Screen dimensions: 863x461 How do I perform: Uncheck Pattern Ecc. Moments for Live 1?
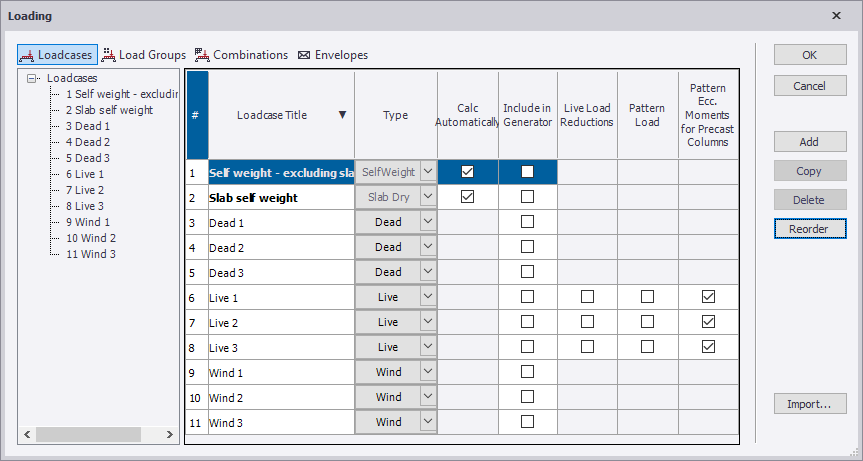(x=708, y=297)
